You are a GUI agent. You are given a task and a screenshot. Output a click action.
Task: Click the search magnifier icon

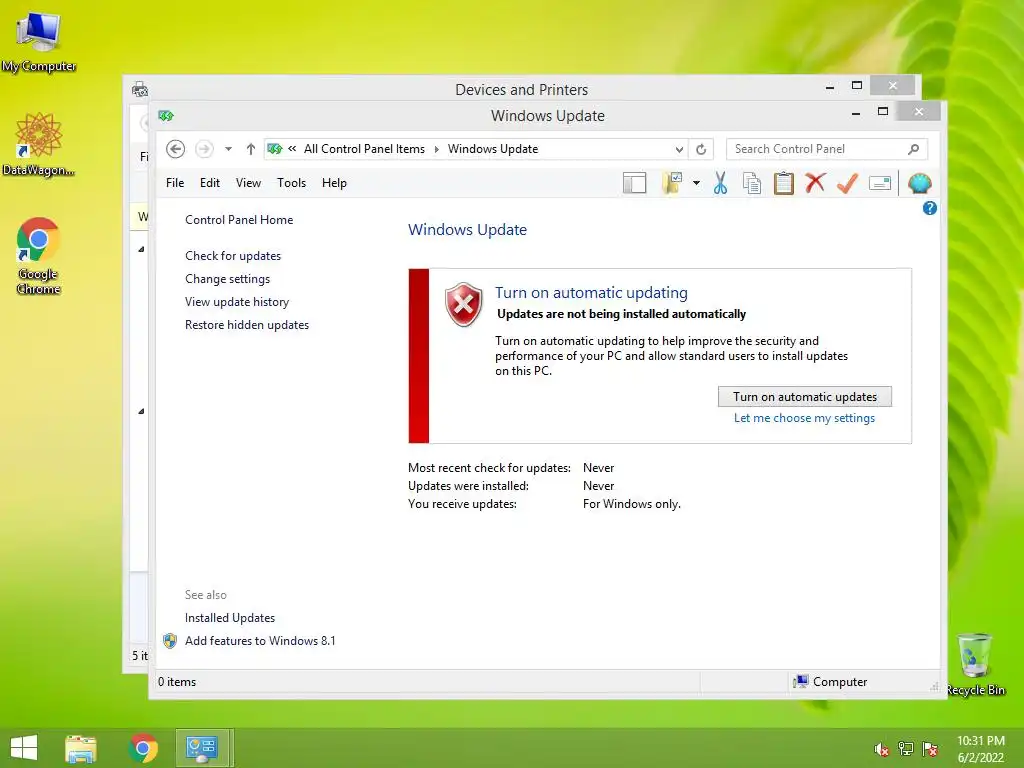click(x=914, y=149)
